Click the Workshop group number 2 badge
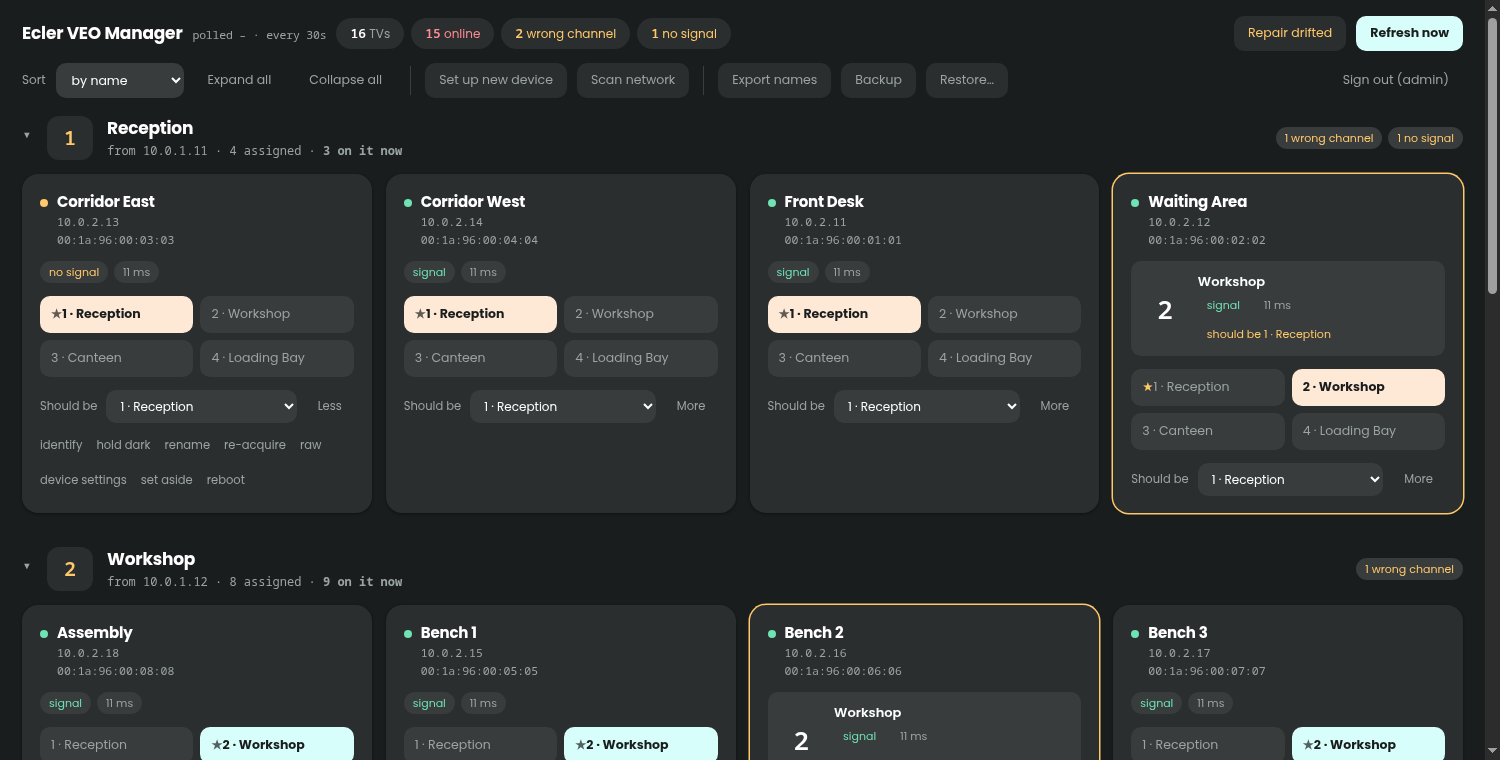The image size is (1500, 760). 70,569
